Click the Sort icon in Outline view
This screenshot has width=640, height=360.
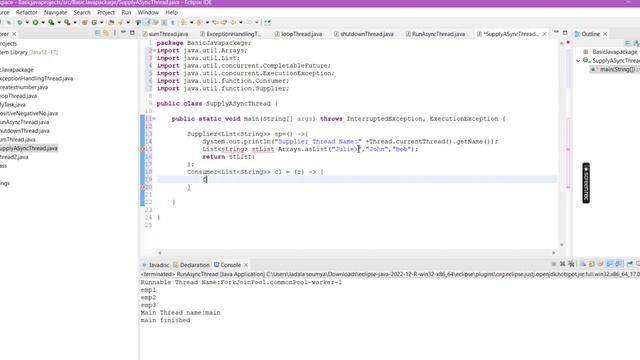click(x=636, y=43)
